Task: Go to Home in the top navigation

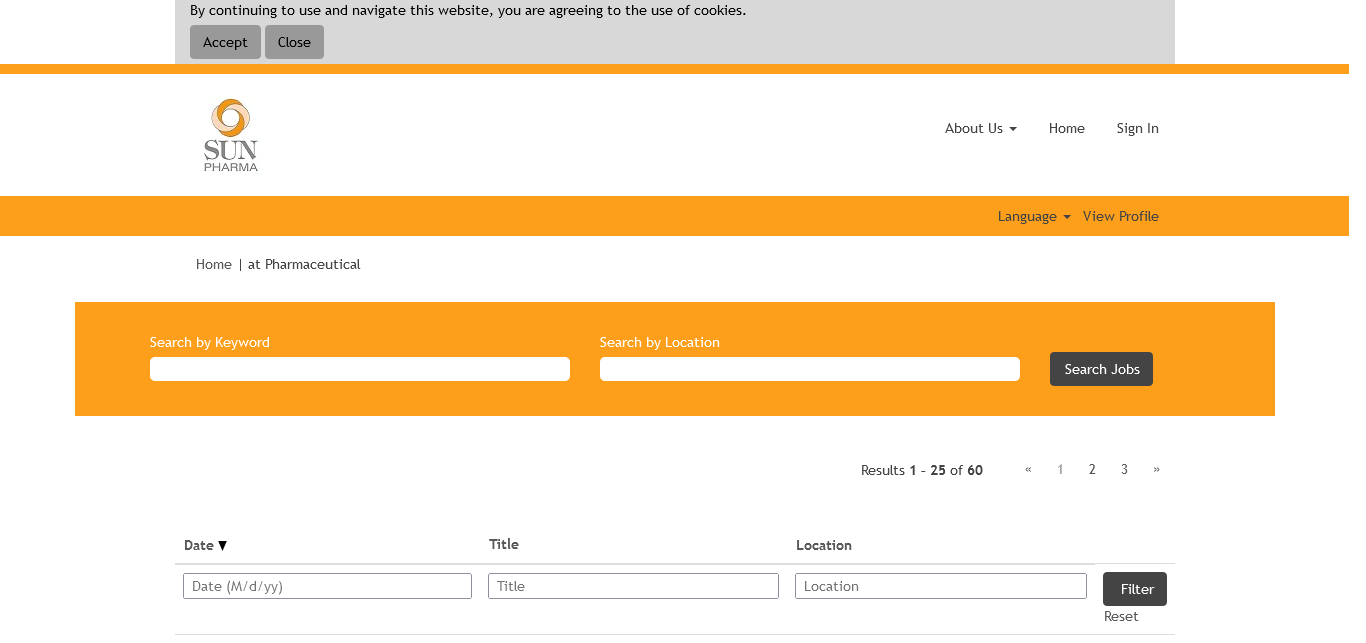Action: (x=1066, y=128)
